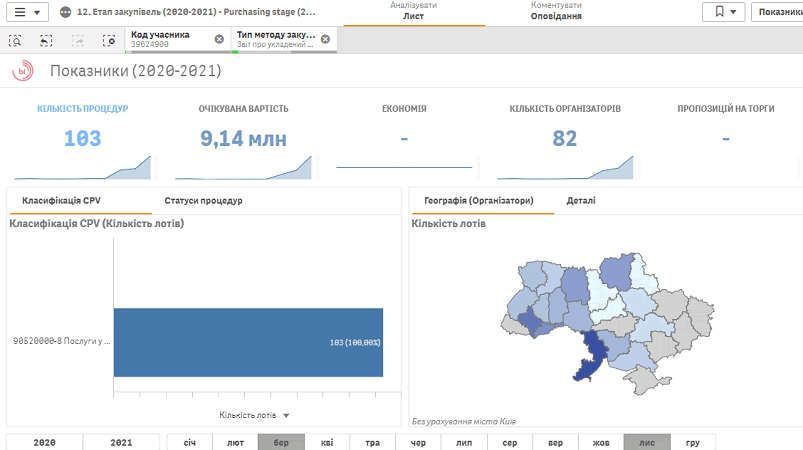803x450 pixels.
Task: Step back in selections
Action: pos(46,41)
